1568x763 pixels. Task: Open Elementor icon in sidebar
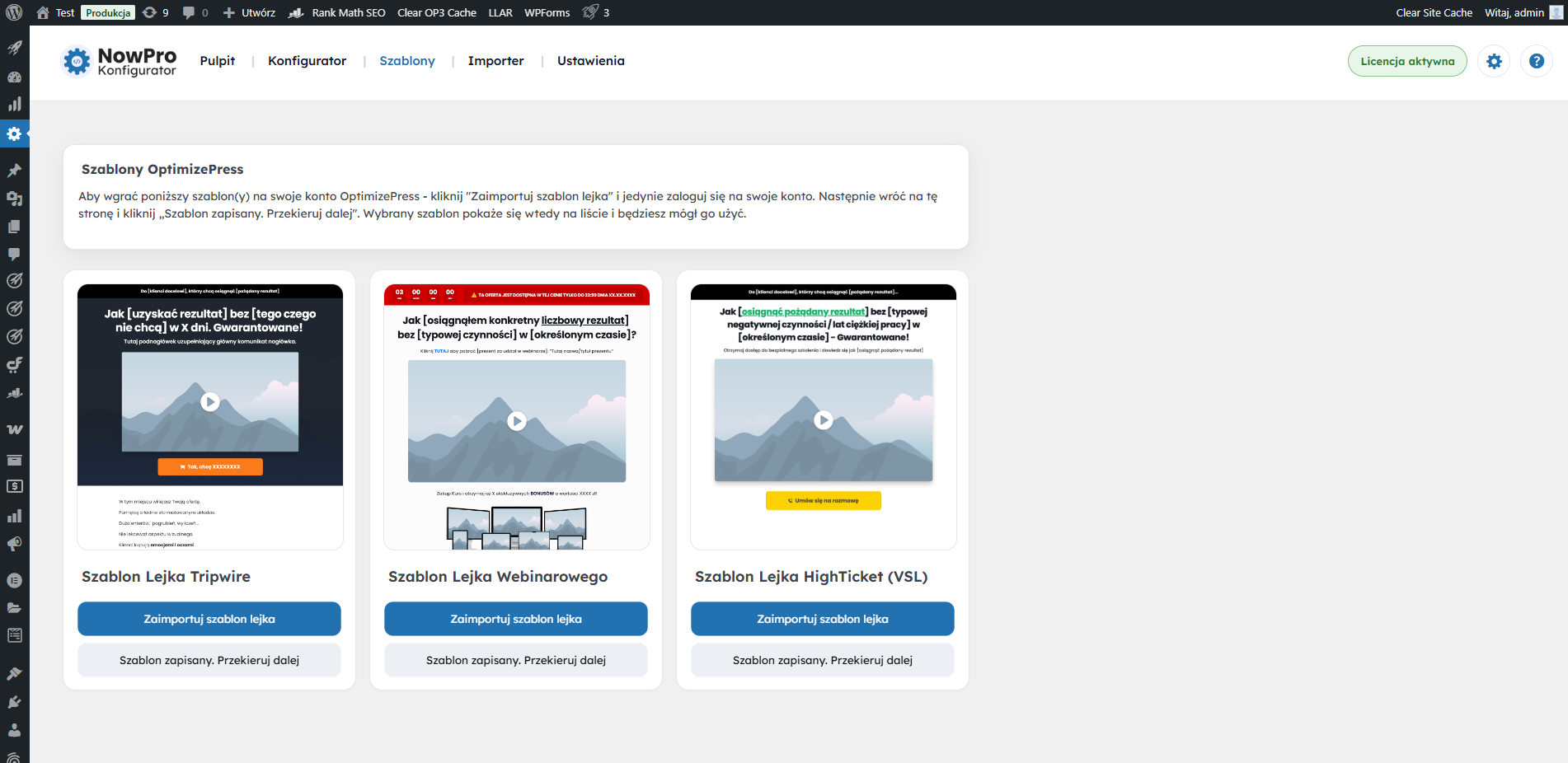pyautogui.click(x=14, y=580)
